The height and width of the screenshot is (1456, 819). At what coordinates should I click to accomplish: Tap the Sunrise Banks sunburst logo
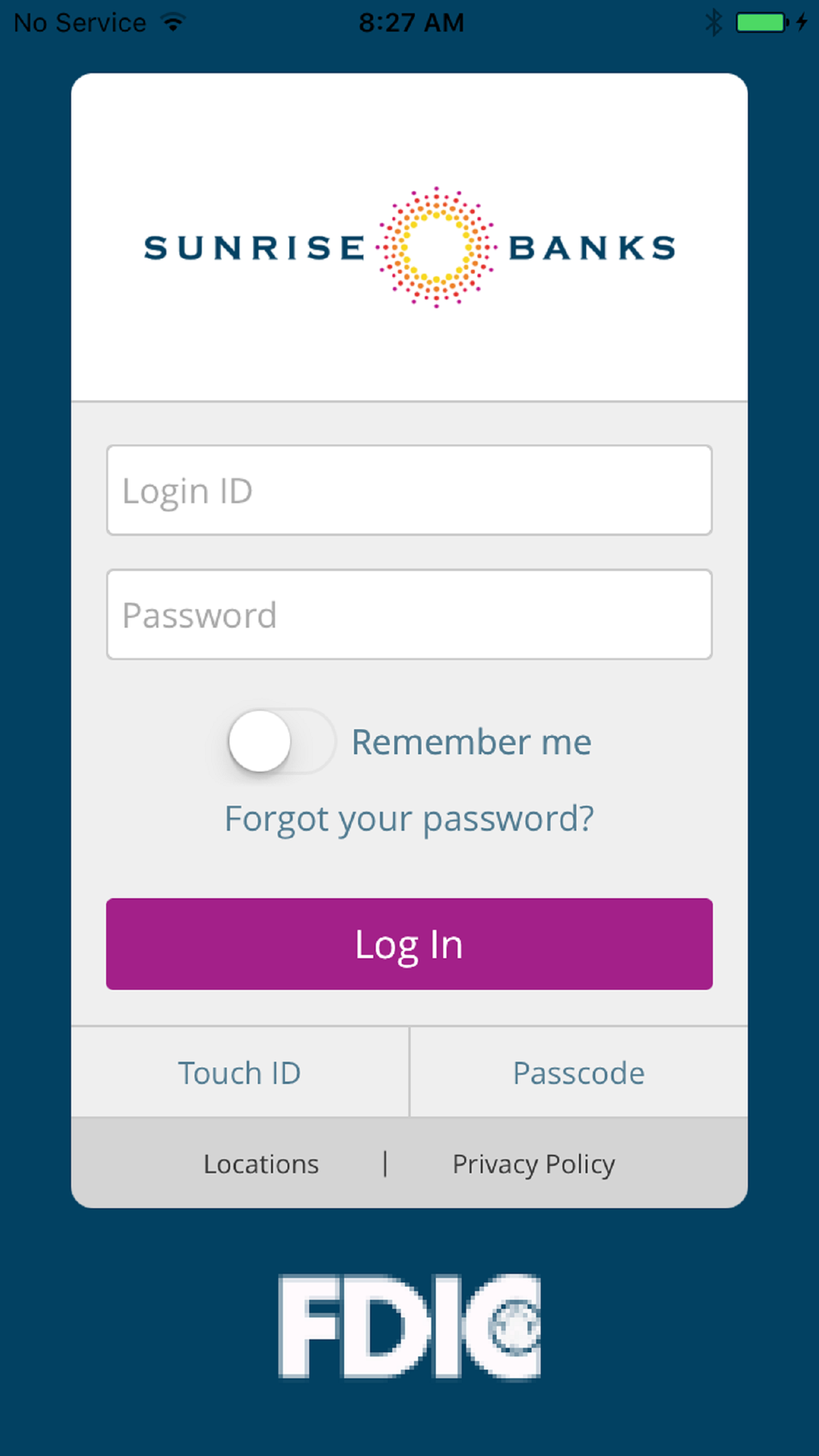click(x=436, y=247)
